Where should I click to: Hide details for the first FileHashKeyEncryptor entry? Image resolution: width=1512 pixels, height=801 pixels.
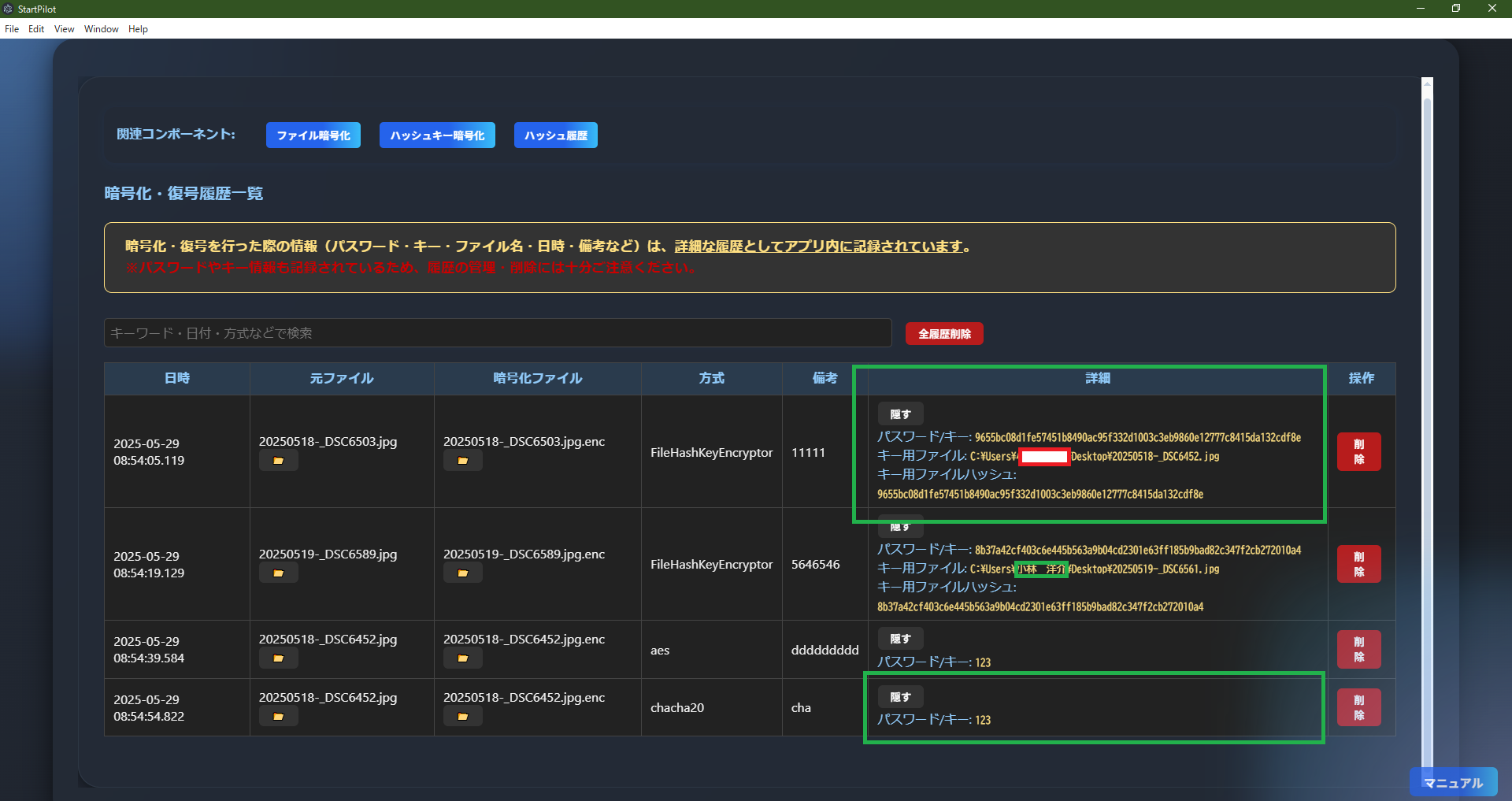coord(899,413)
